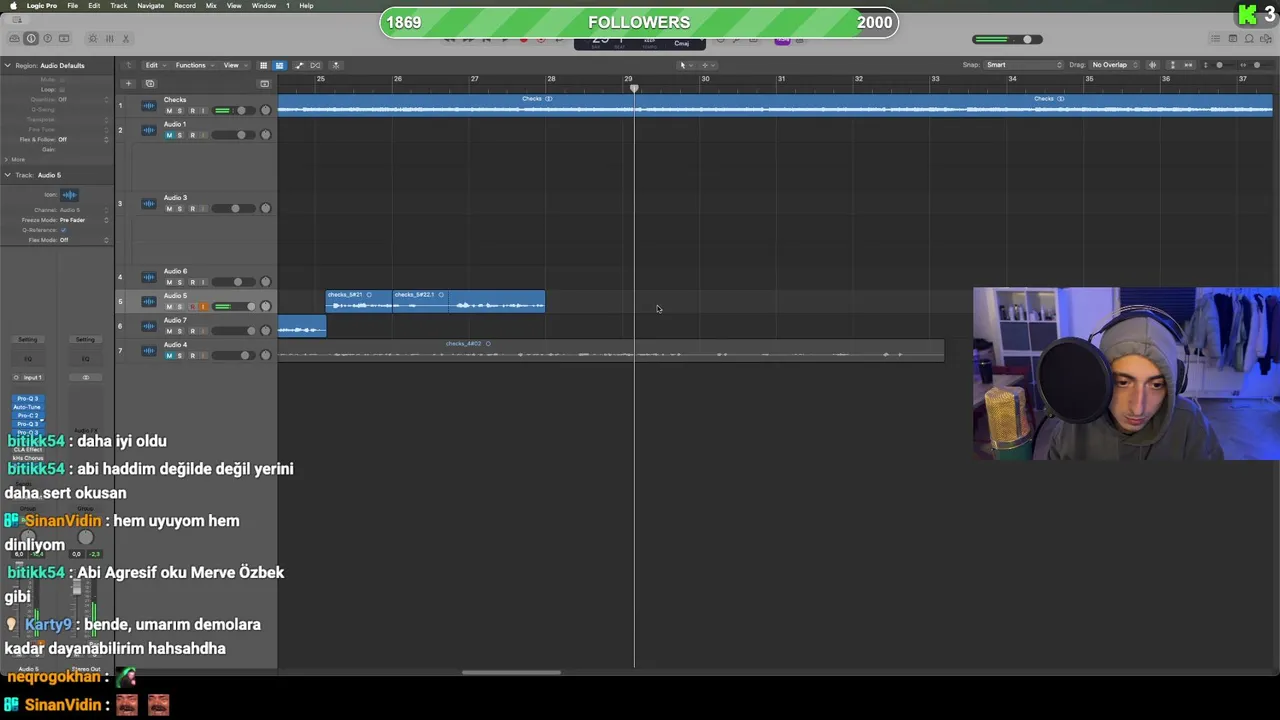Click the add new track plus button
This screenshot has height=720, width=1280.
[128, 83]
